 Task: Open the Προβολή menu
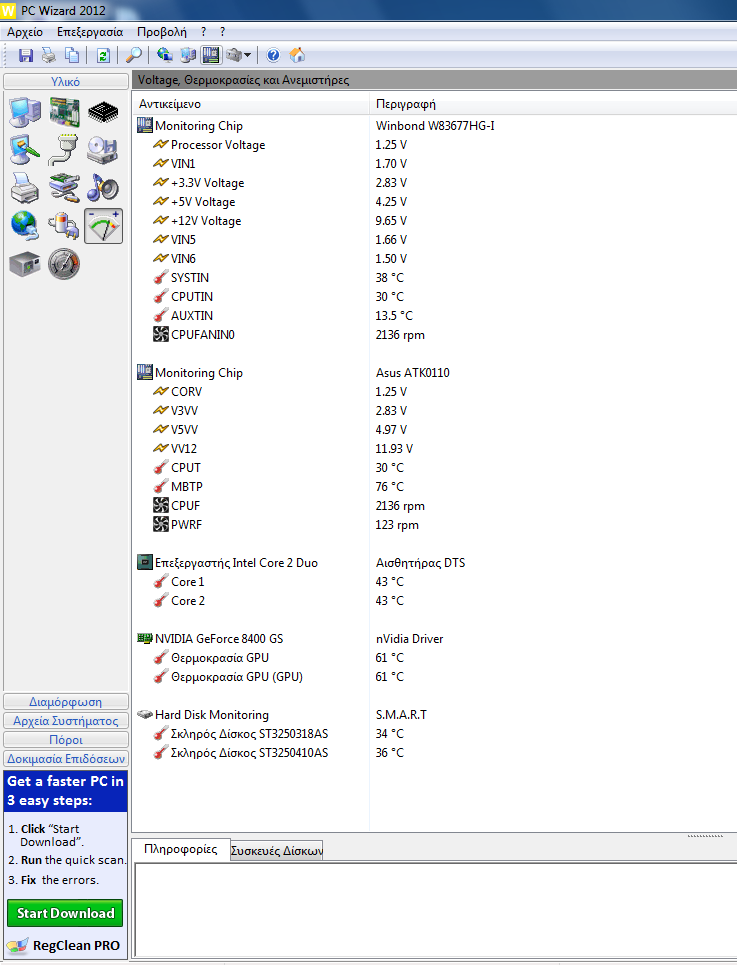pyautogui.click(x=162, y=32)
